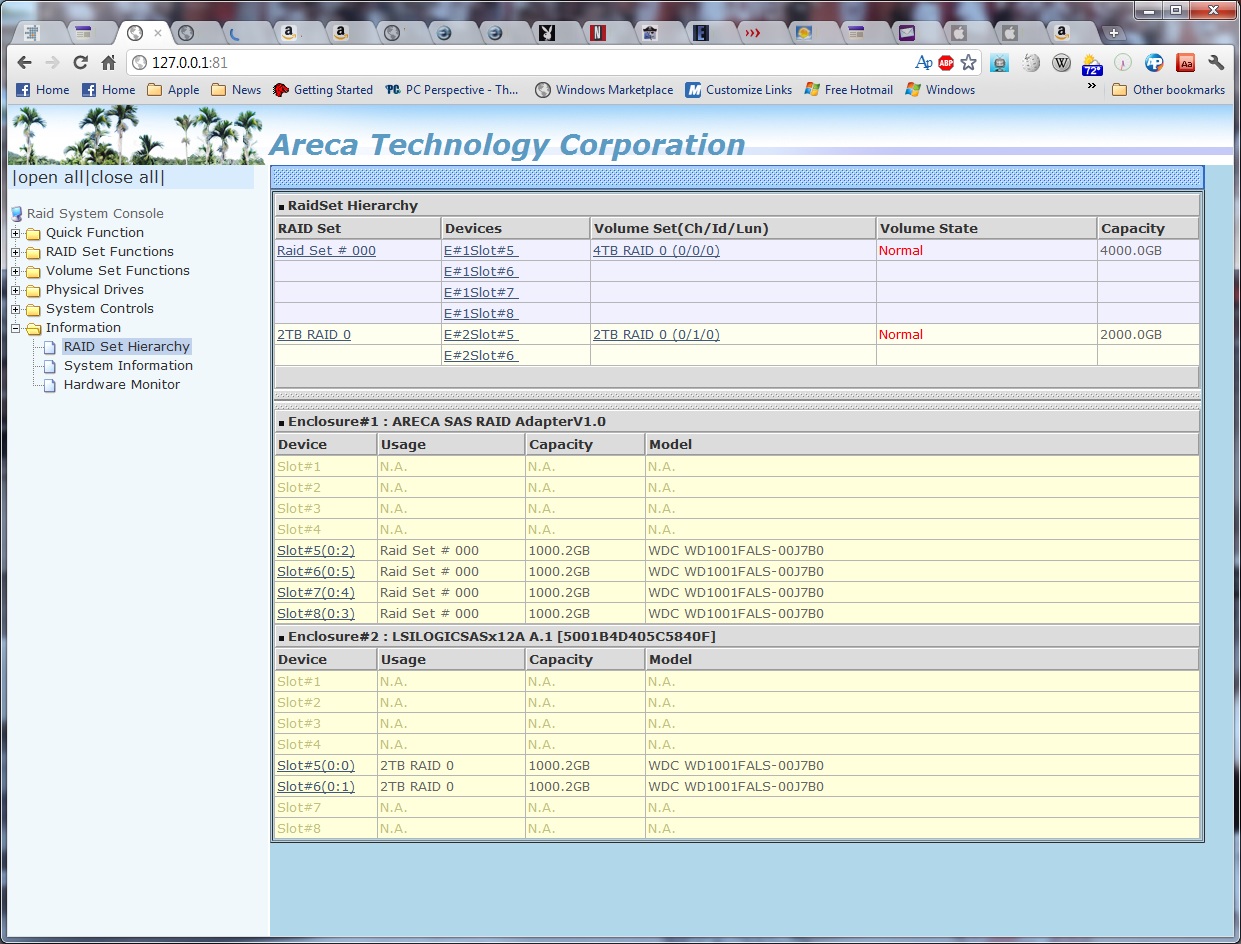Expand the System Controls node
This screenshot has width=1241, height=944.
tap(15, 309)
